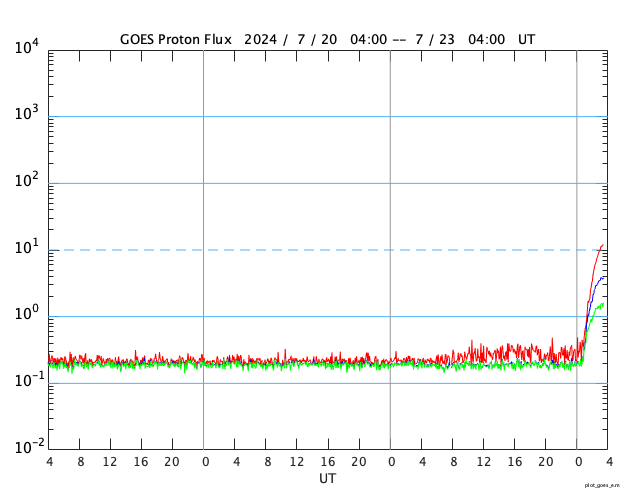Click the "UT" label beneath the time axis
This screenshot has width=640, height=500.
coord(327,478)
